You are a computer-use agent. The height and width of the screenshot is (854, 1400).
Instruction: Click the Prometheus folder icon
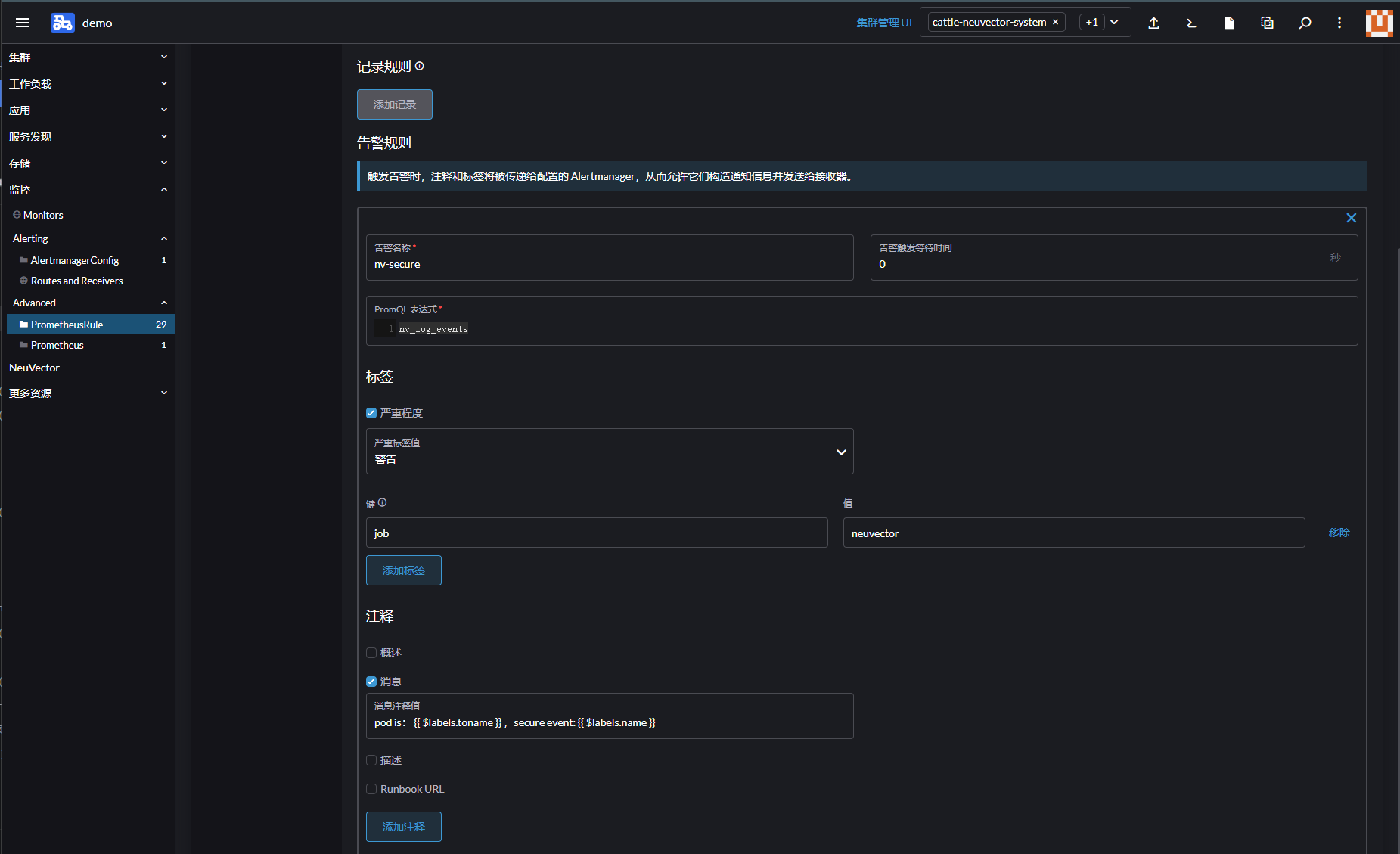(23, 345)
